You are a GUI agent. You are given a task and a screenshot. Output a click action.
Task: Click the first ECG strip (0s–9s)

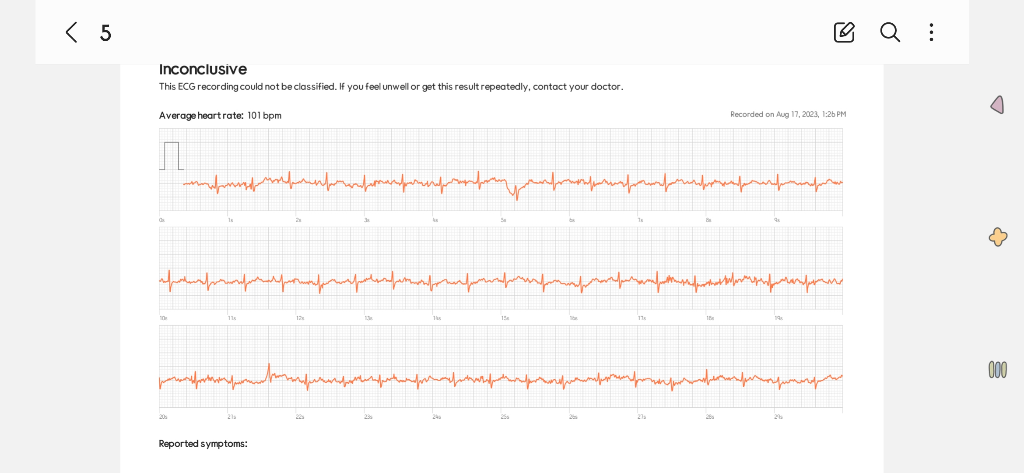coord(500,170)
